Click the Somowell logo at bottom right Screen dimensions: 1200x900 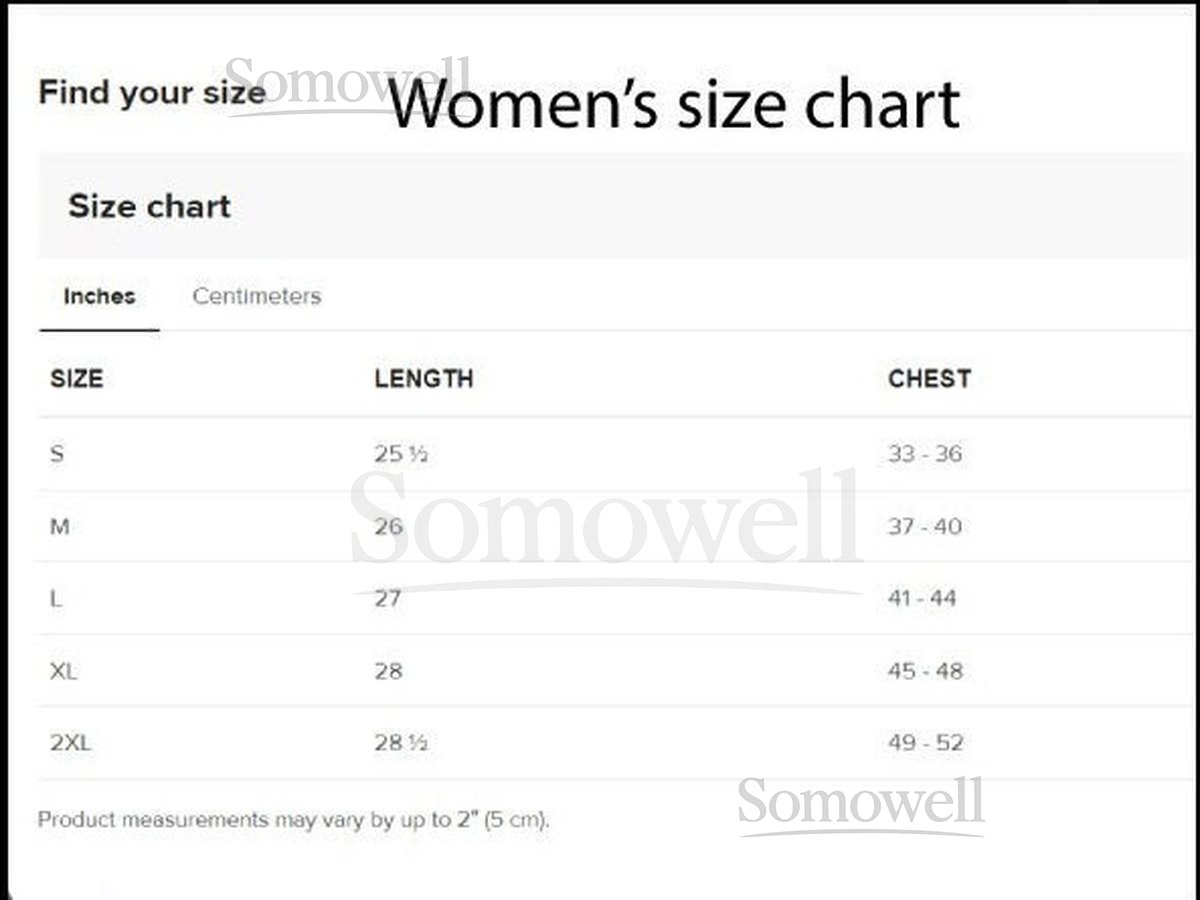tap(861, 804)
